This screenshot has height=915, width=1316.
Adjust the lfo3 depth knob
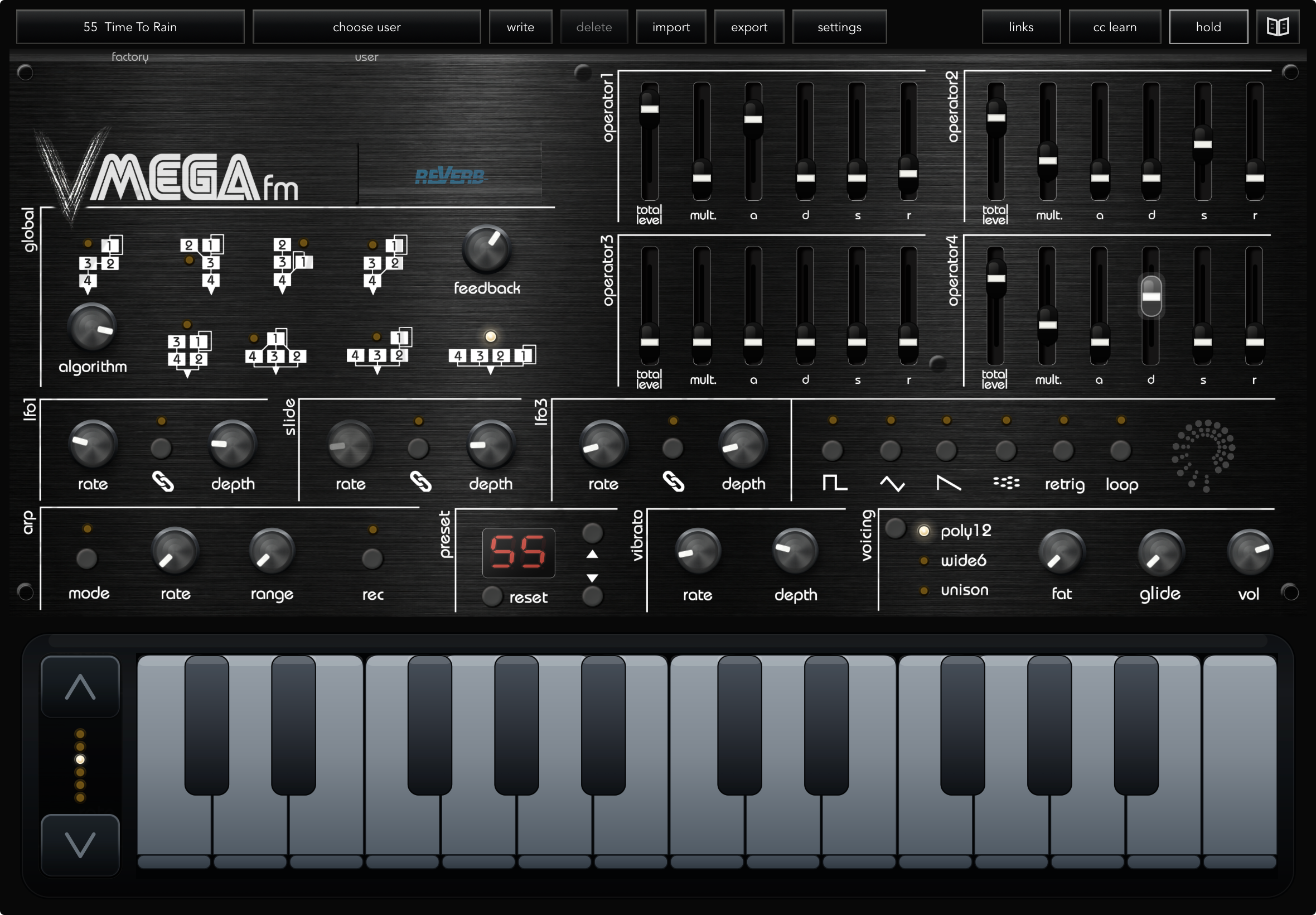coord(743,444)
